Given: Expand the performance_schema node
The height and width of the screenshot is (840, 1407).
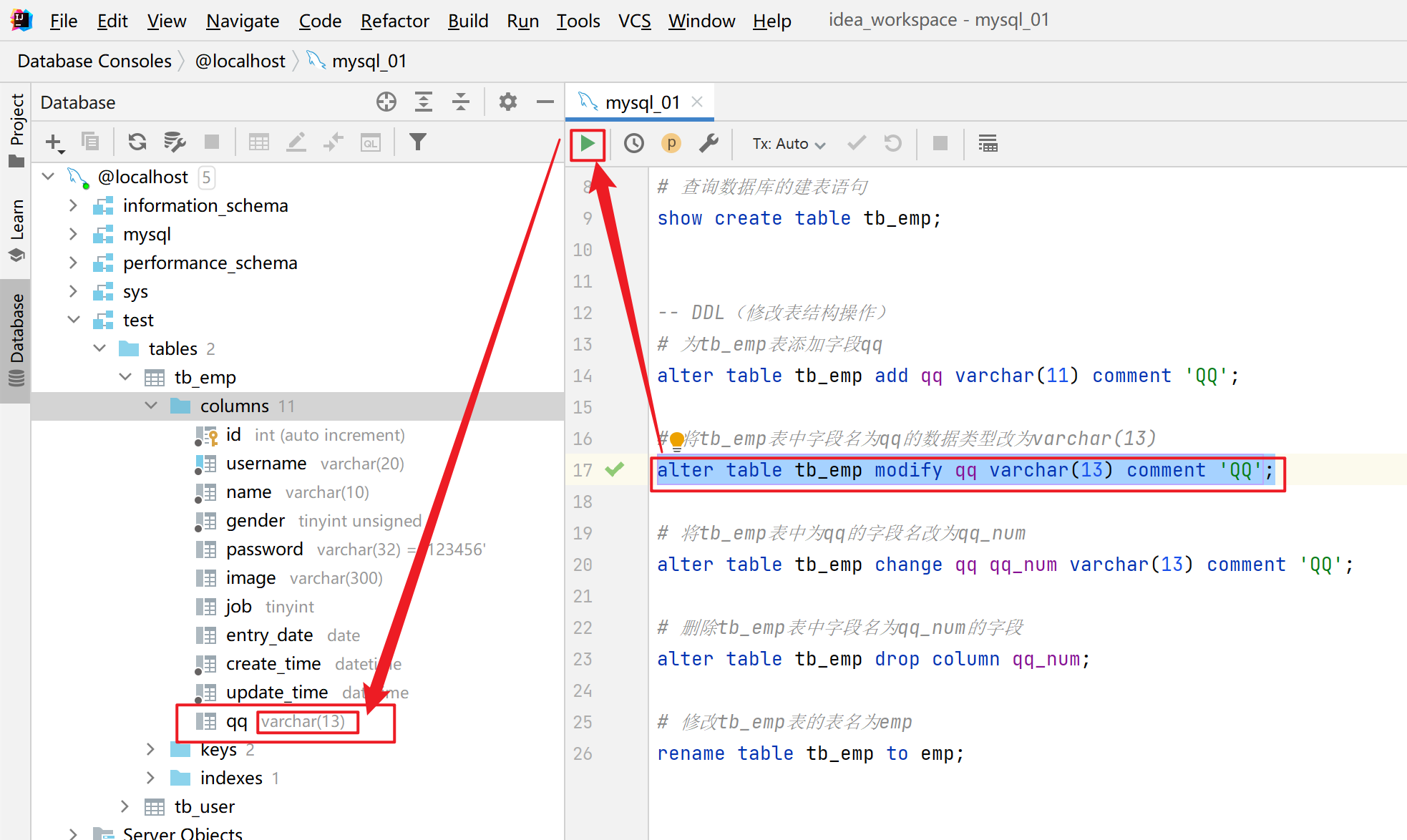Looking at the screenshot, I should (73, 263).
